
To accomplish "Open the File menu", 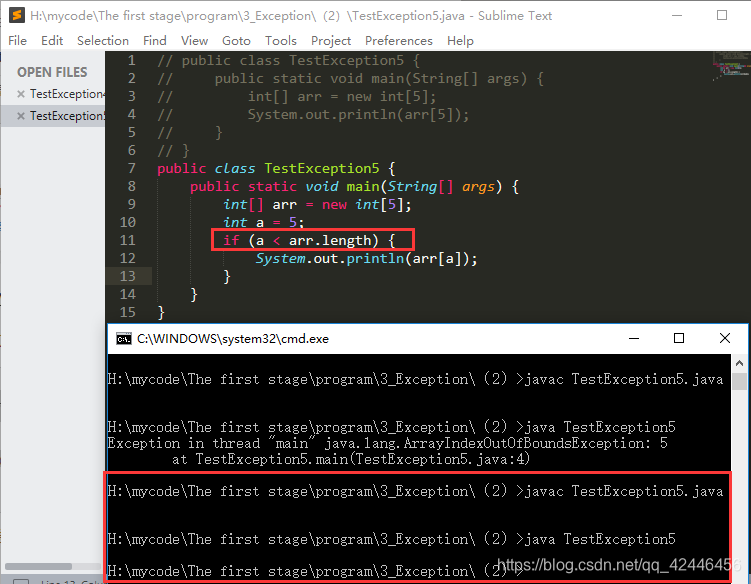I will [x=17, y=41].
